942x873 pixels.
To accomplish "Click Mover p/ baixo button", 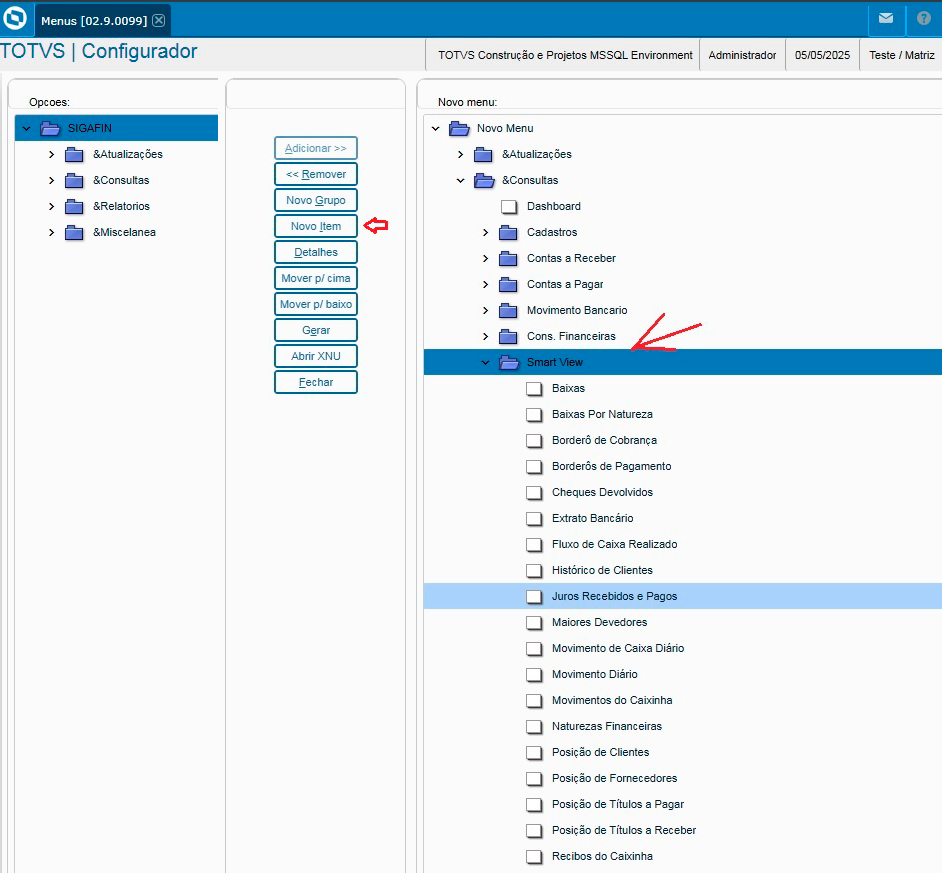I will click(x=316, y=304).
